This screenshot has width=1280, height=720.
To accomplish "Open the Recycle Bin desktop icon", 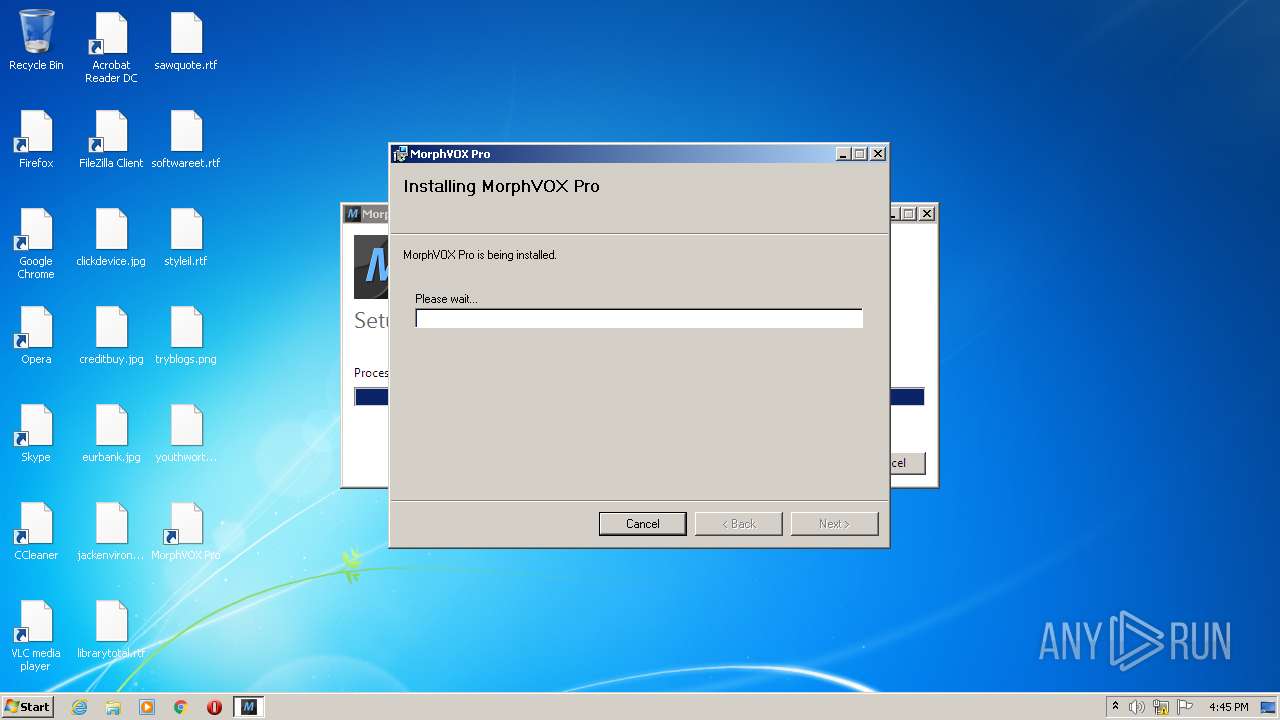I will (x=36, y=40).
